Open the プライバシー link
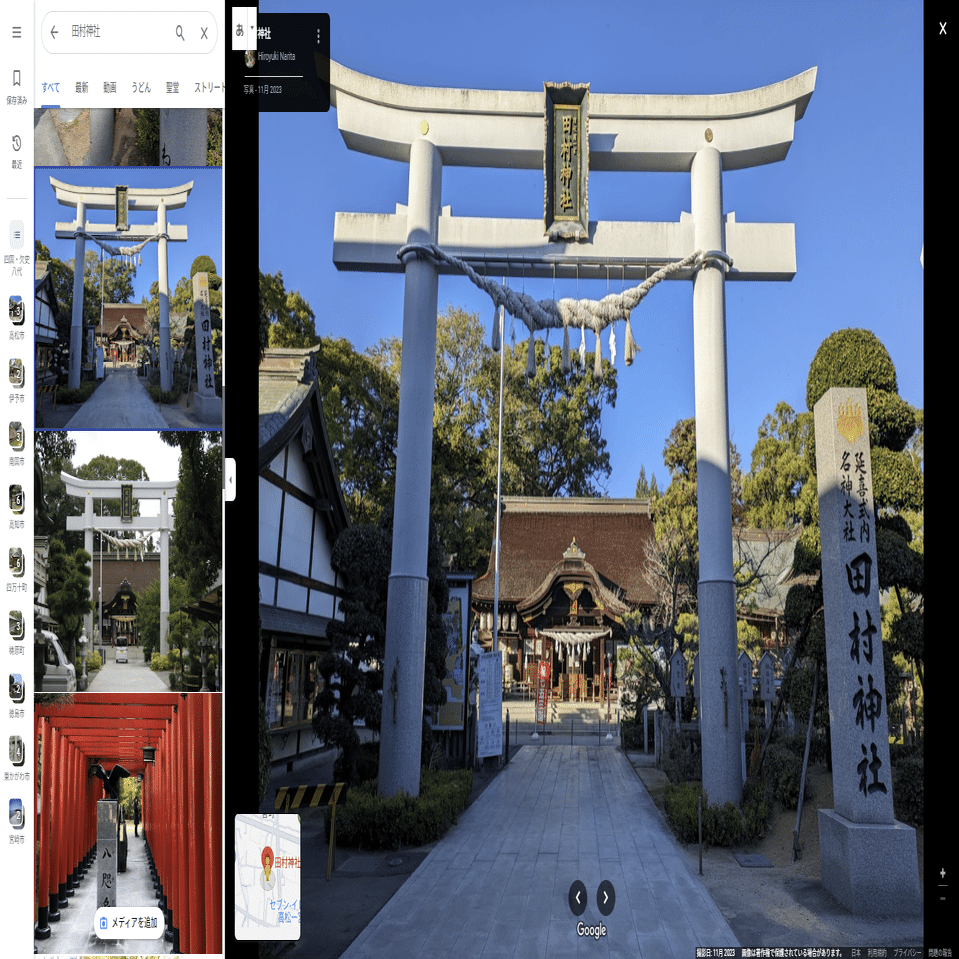 907,952
